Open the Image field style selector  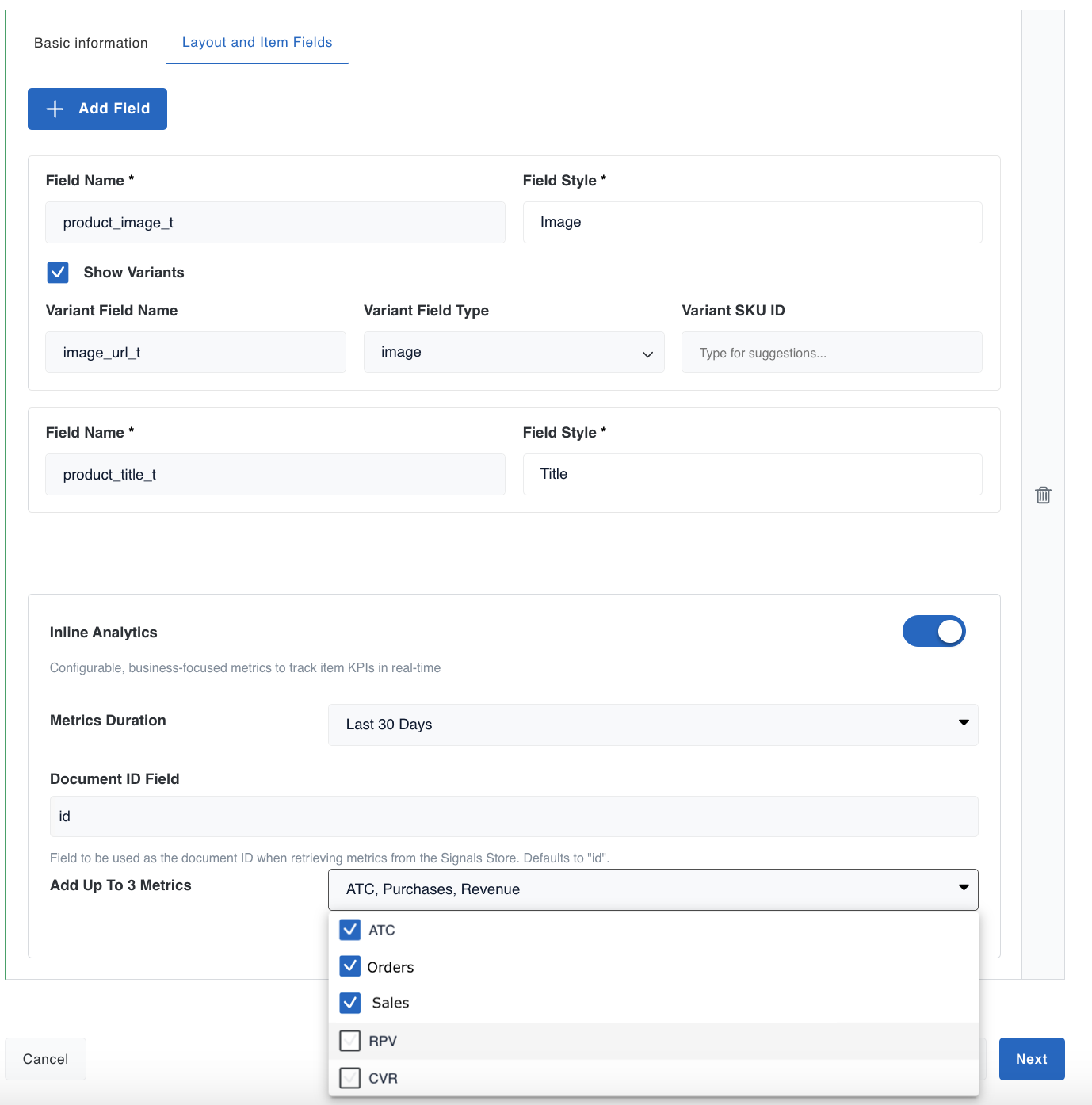752,222
